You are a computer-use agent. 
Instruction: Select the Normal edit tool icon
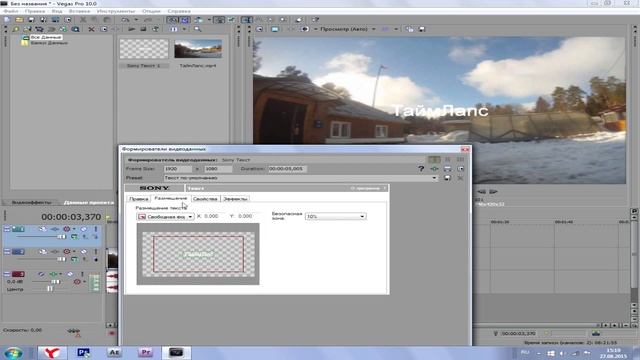click(247, 20)
